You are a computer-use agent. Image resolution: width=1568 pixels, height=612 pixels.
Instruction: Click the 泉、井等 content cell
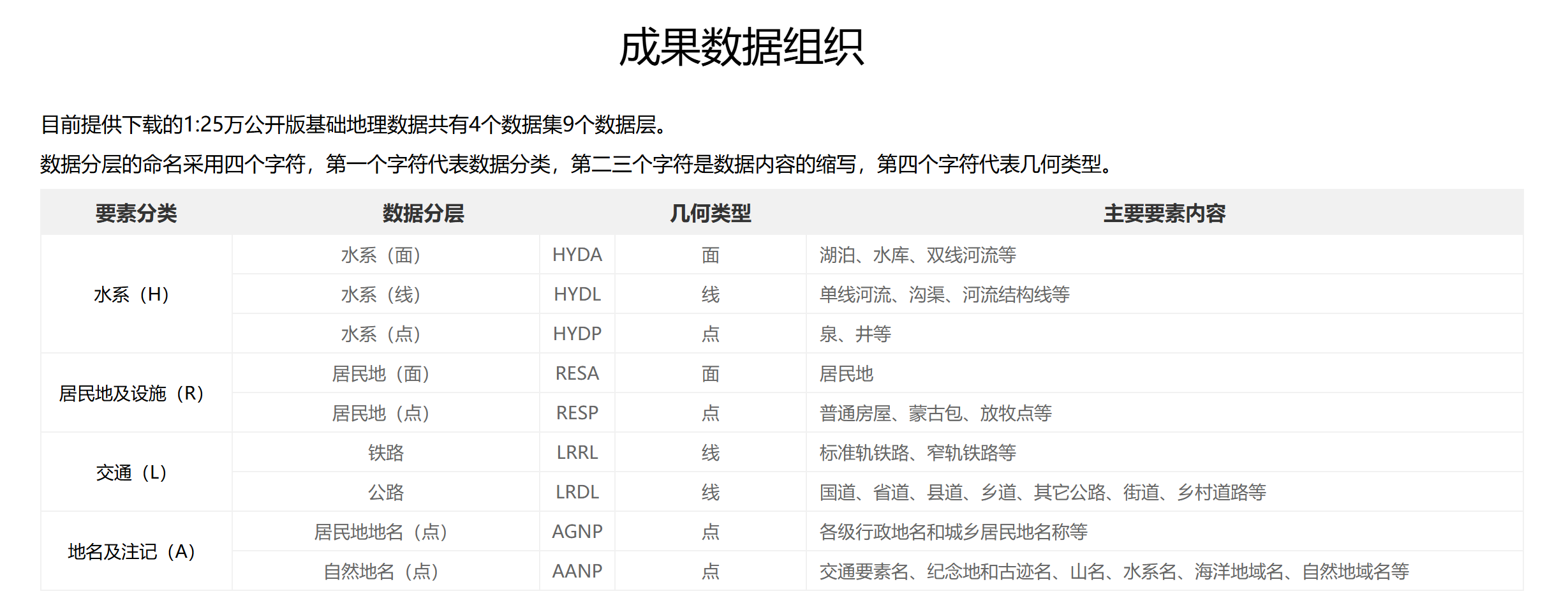pyautogui.click(x=1165, y=334)
